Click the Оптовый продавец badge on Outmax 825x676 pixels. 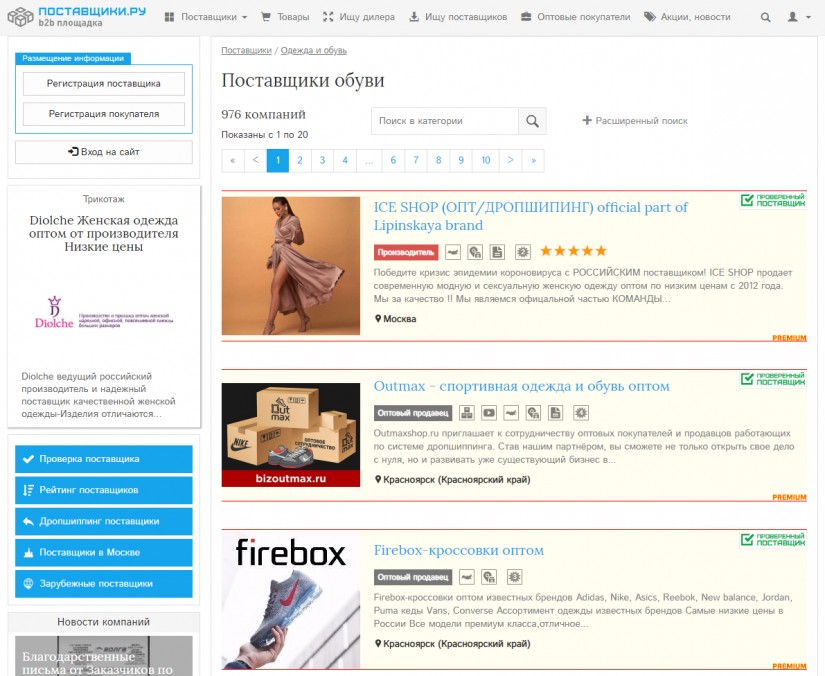(x=413, y=413)
